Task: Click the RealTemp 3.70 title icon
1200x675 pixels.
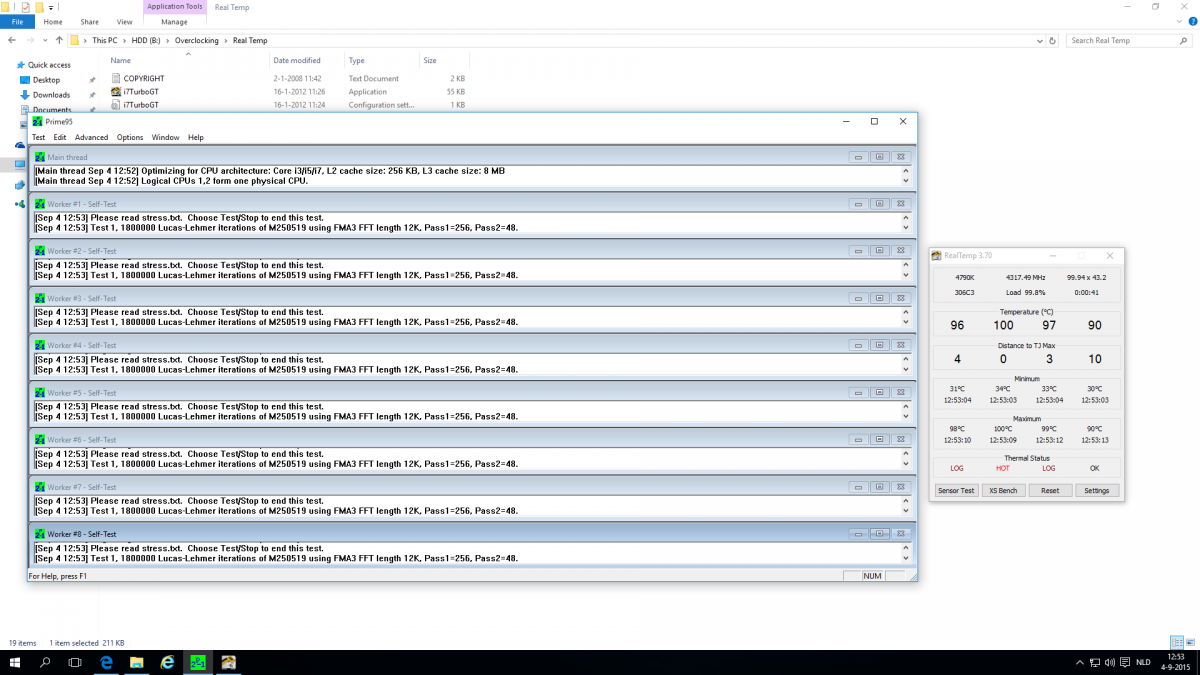Action: [x=938, y=256]
